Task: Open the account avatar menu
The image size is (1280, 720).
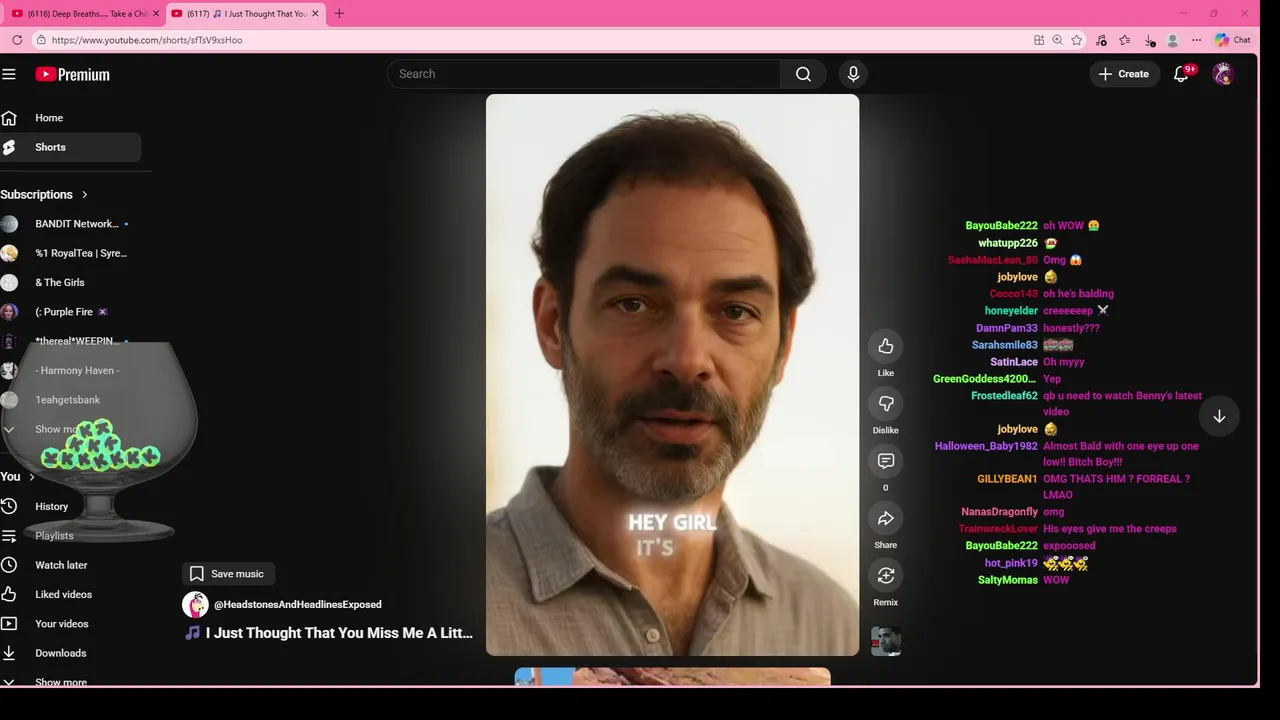Action: (1222, 74)
